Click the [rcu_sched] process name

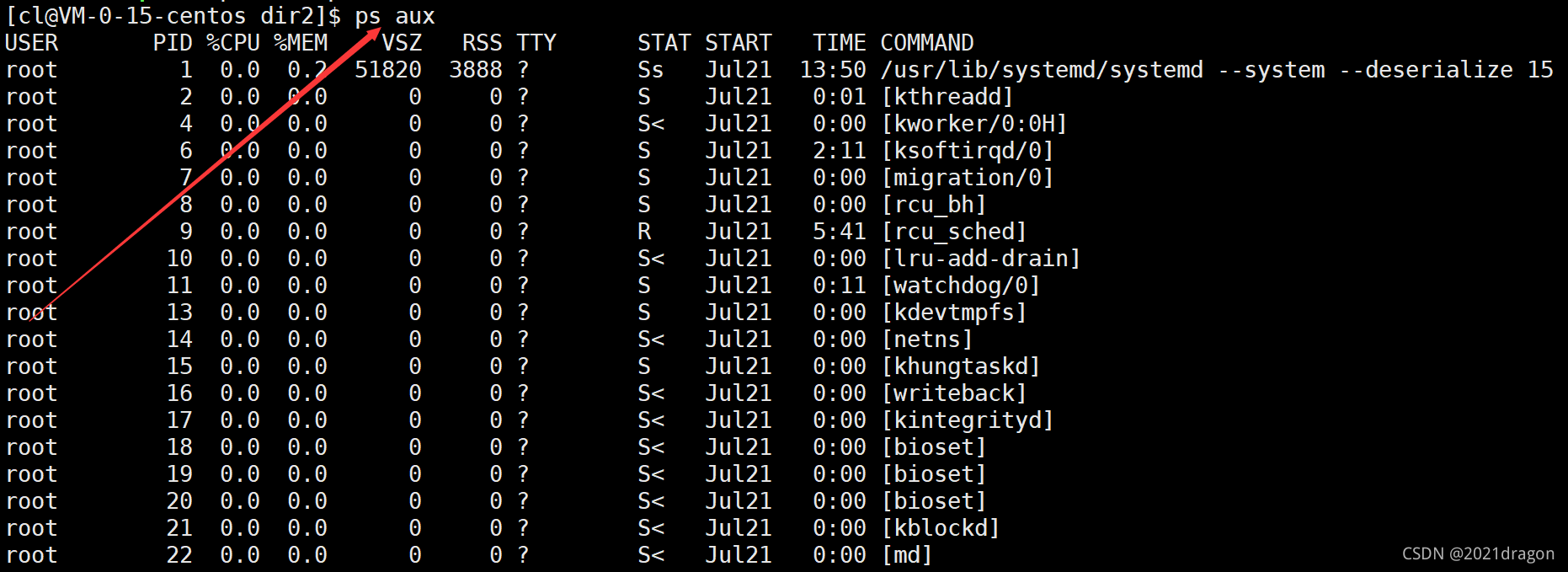click(953, 232)
